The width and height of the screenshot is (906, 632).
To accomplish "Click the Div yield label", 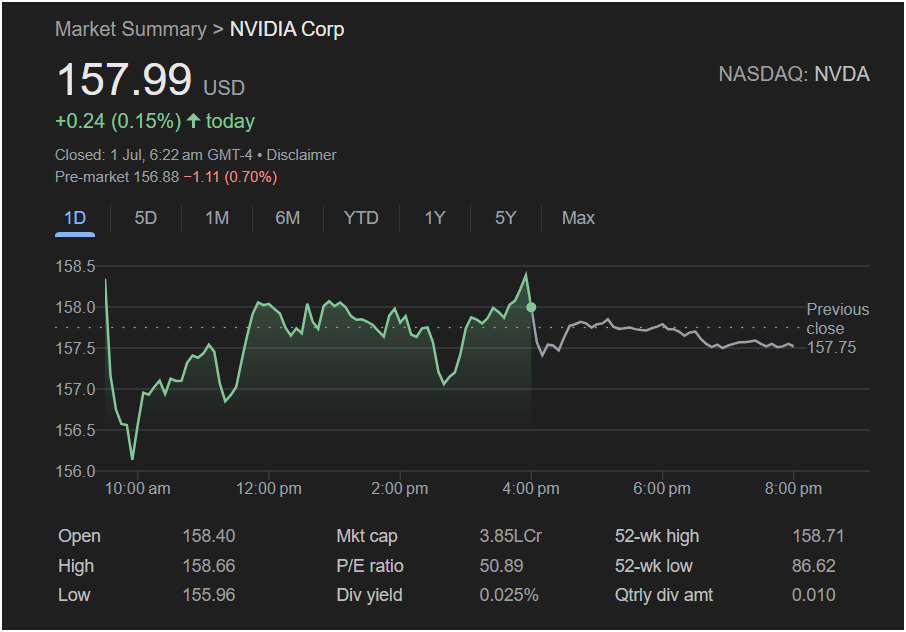I will 369,595.
